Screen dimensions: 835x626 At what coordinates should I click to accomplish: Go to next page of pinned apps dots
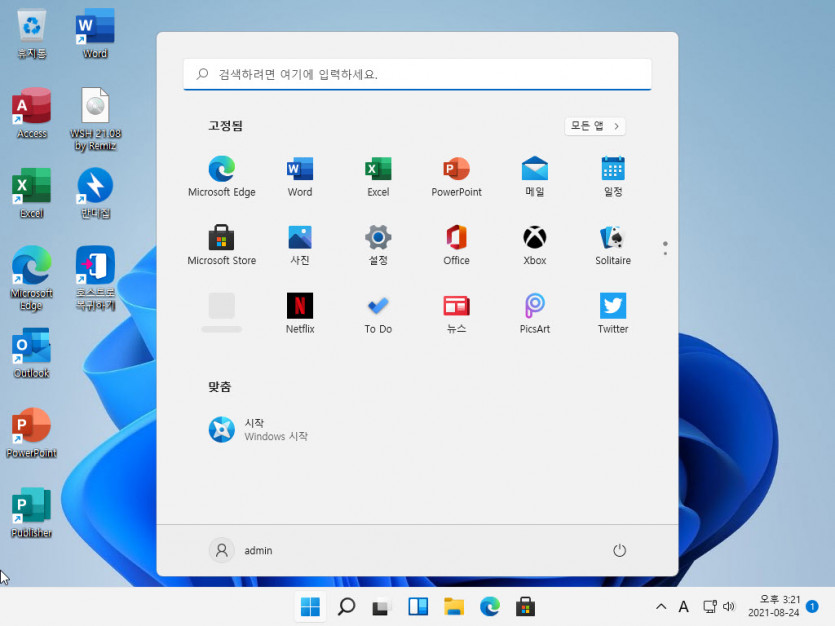(665, 253)
